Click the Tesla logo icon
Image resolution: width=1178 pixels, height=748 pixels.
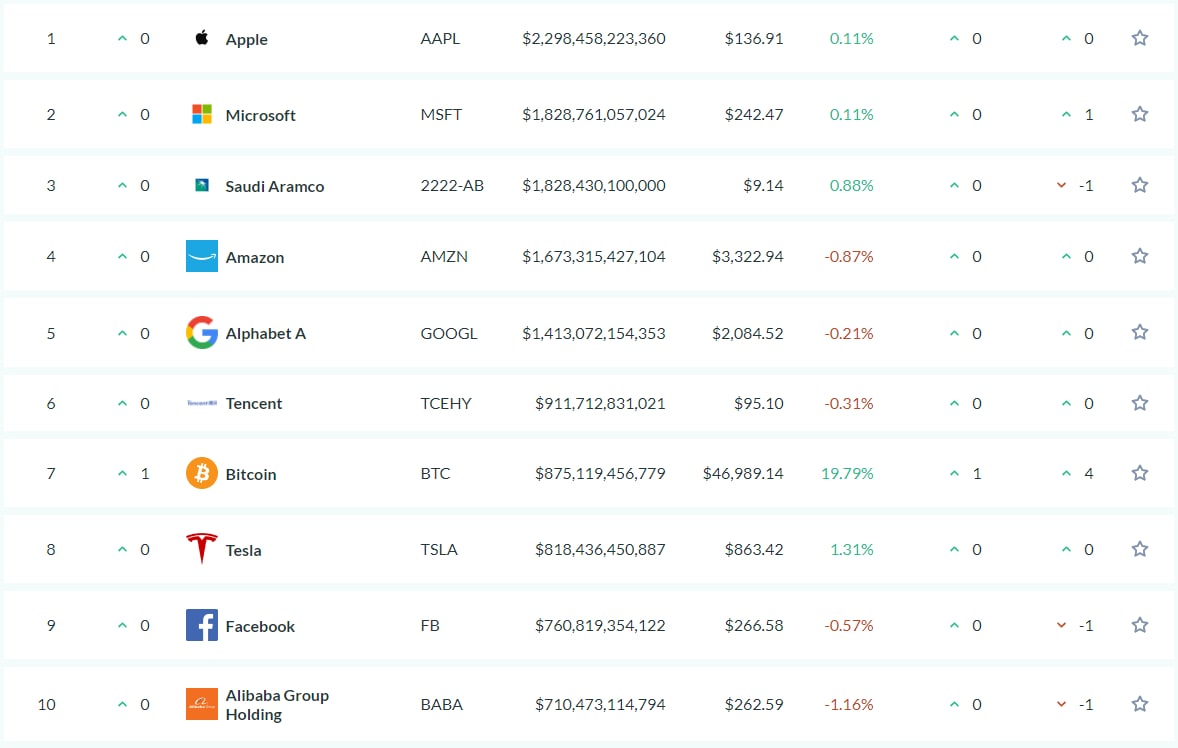click(x=202, y=549)
